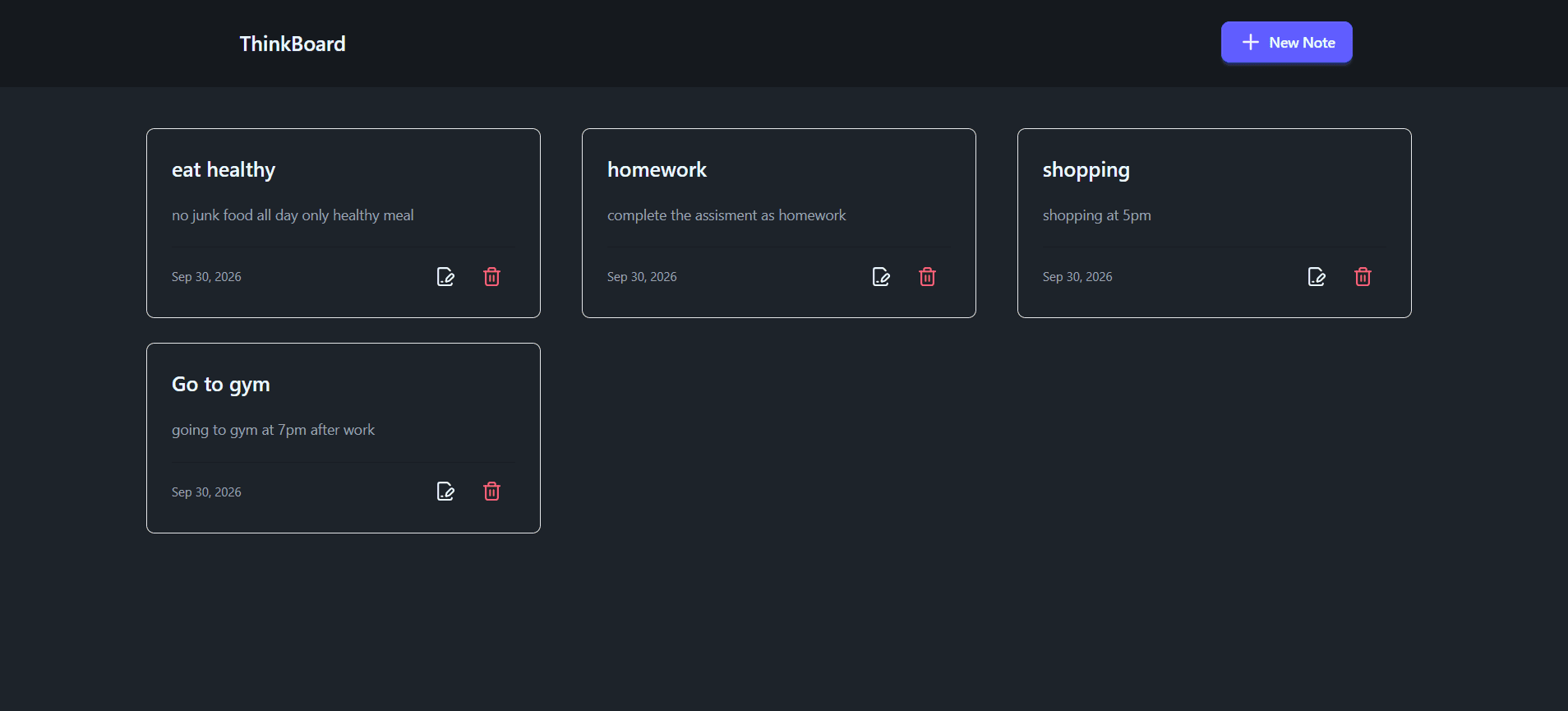This screenshot has width=1568, height=711.
Task: Edit the Go to gym note
Action: pos(445,492)
